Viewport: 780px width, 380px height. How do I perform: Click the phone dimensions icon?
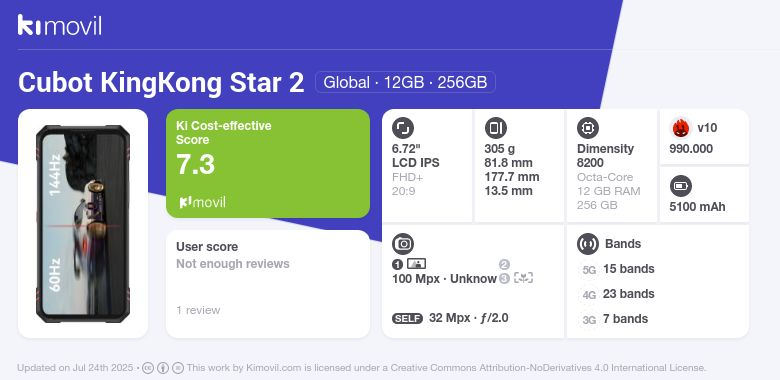click(495, 128)
